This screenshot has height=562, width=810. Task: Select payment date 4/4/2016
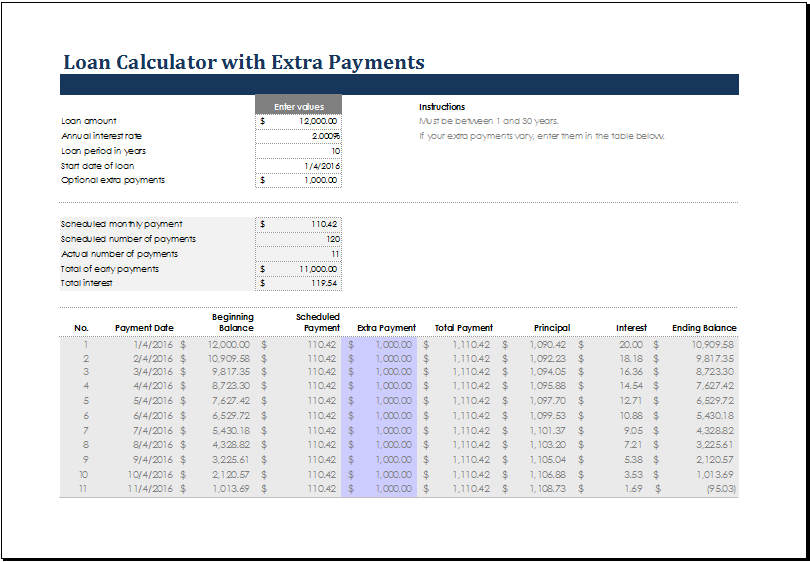point(153,386)
